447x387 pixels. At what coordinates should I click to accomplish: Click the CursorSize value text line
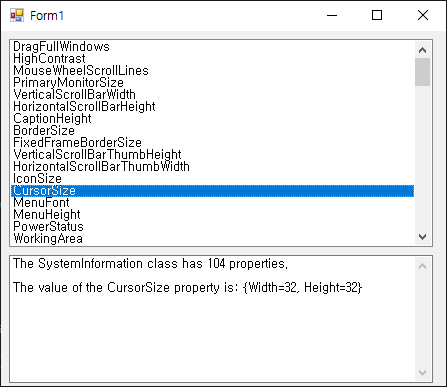click(187, 287)
